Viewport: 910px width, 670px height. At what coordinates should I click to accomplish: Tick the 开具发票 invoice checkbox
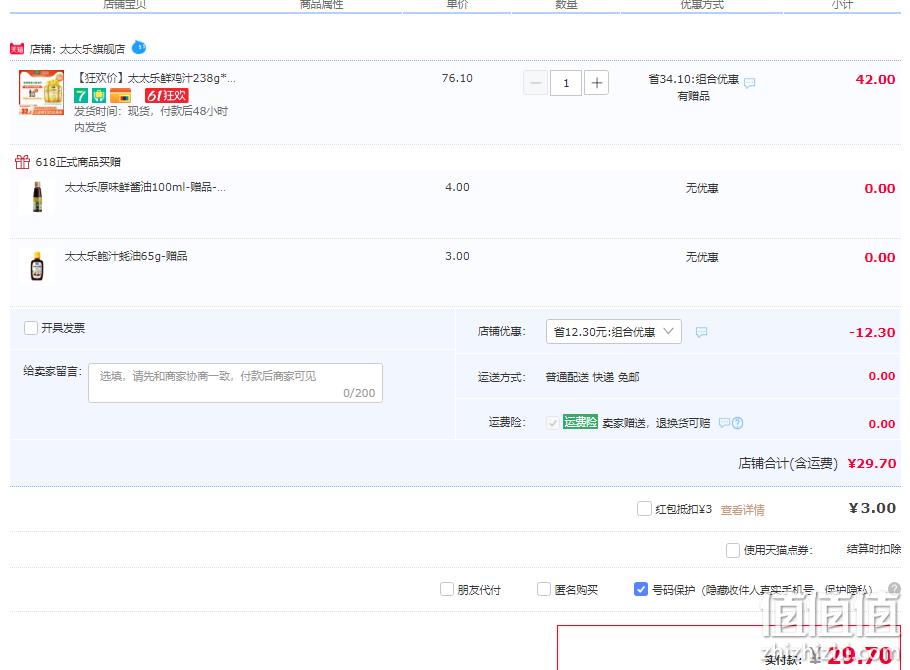pos(31,328)
